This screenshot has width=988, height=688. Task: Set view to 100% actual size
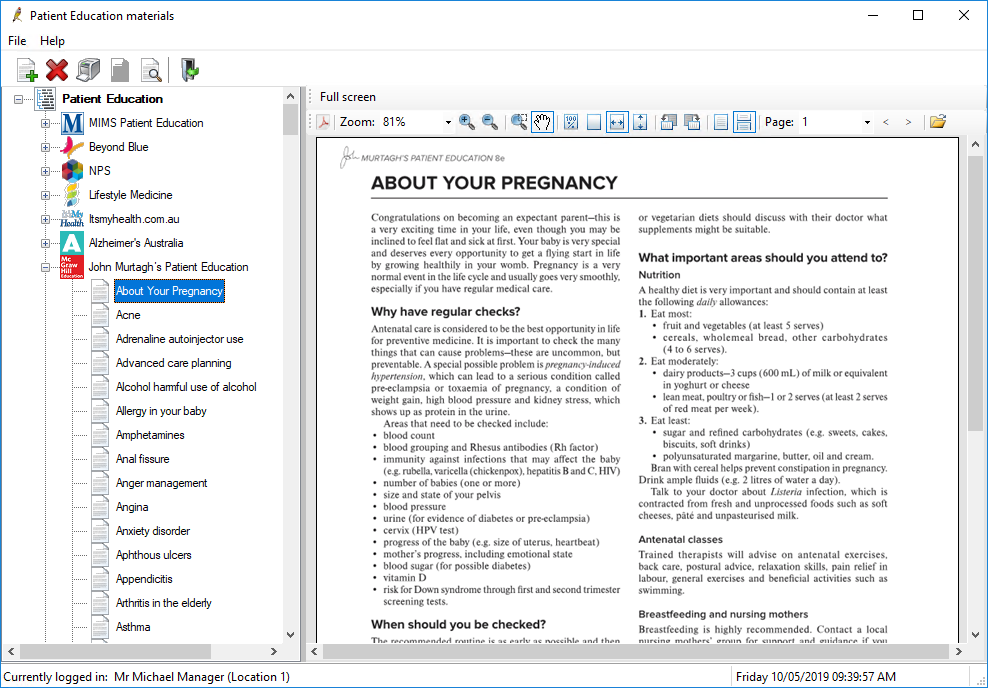(x=571, y=122)
